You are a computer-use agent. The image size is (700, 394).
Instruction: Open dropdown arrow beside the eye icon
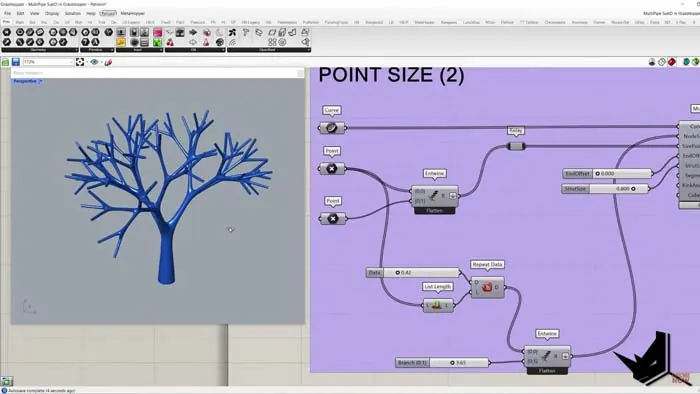click(x=101, y=62)
